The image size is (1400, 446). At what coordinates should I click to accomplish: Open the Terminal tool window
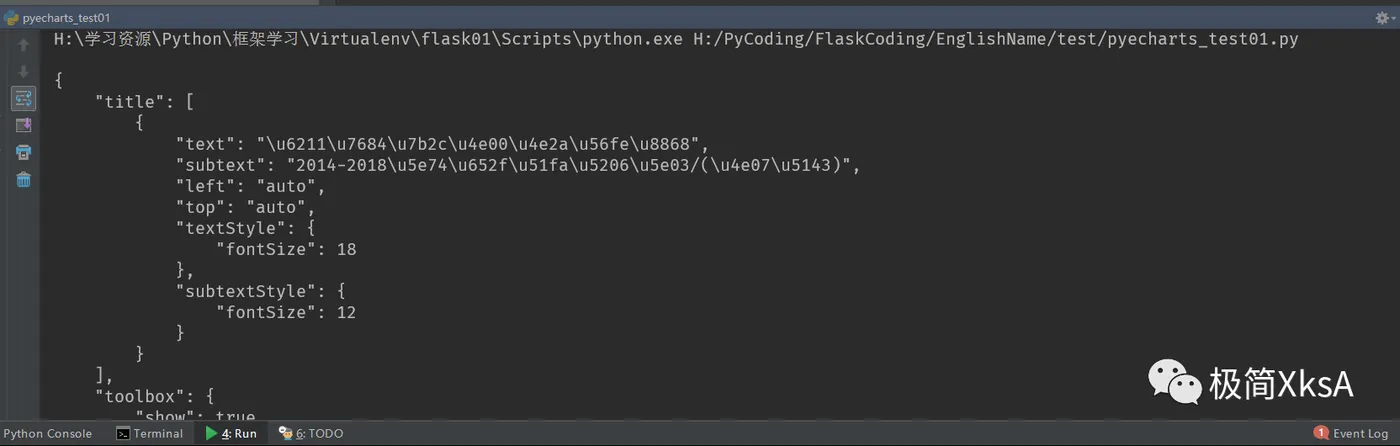point(150,433)
